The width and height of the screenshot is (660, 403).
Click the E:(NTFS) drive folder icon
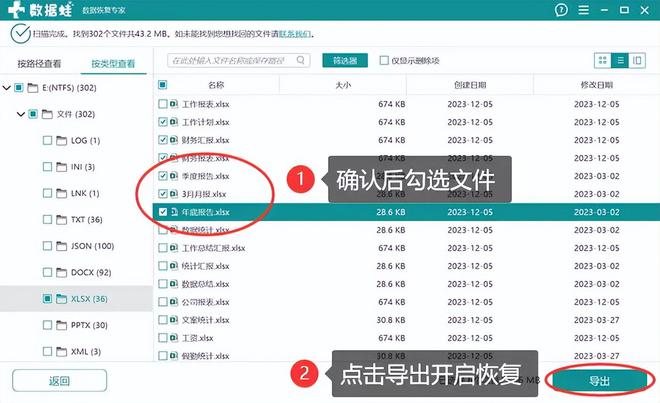pos(33,88)
